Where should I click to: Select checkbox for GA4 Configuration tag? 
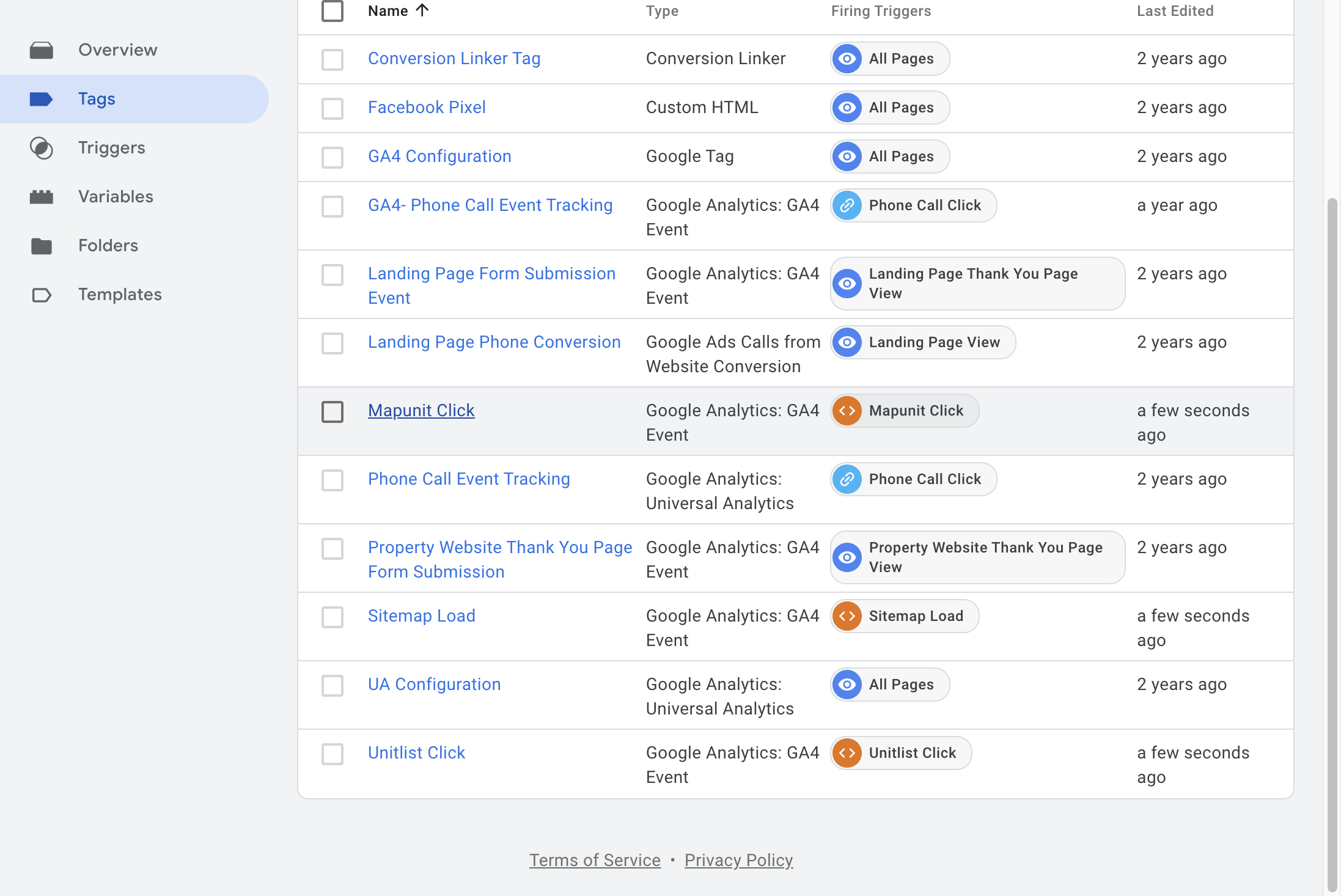click(332, 157)
